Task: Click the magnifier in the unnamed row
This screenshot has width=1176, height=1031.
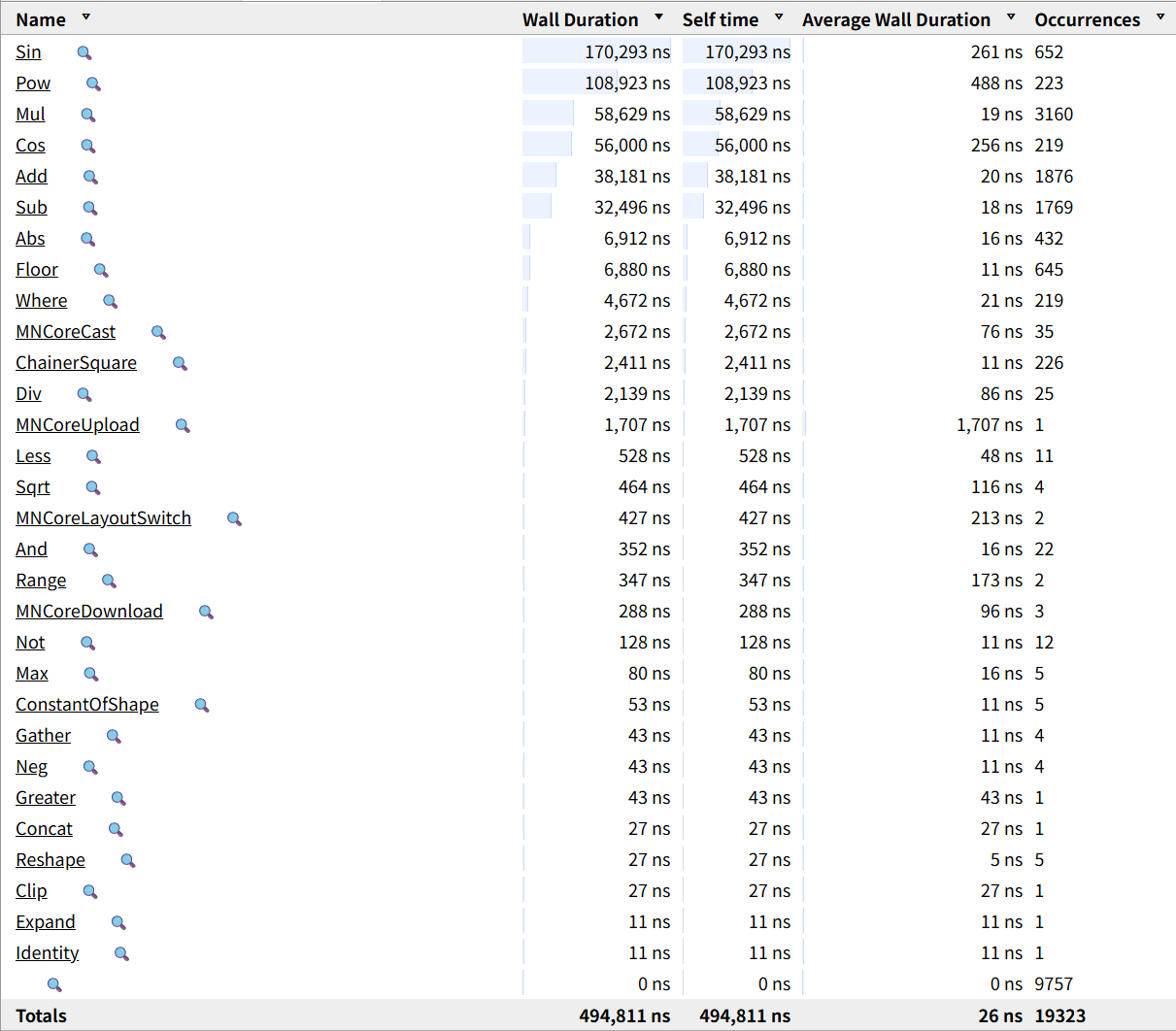Action: [54, 985]
